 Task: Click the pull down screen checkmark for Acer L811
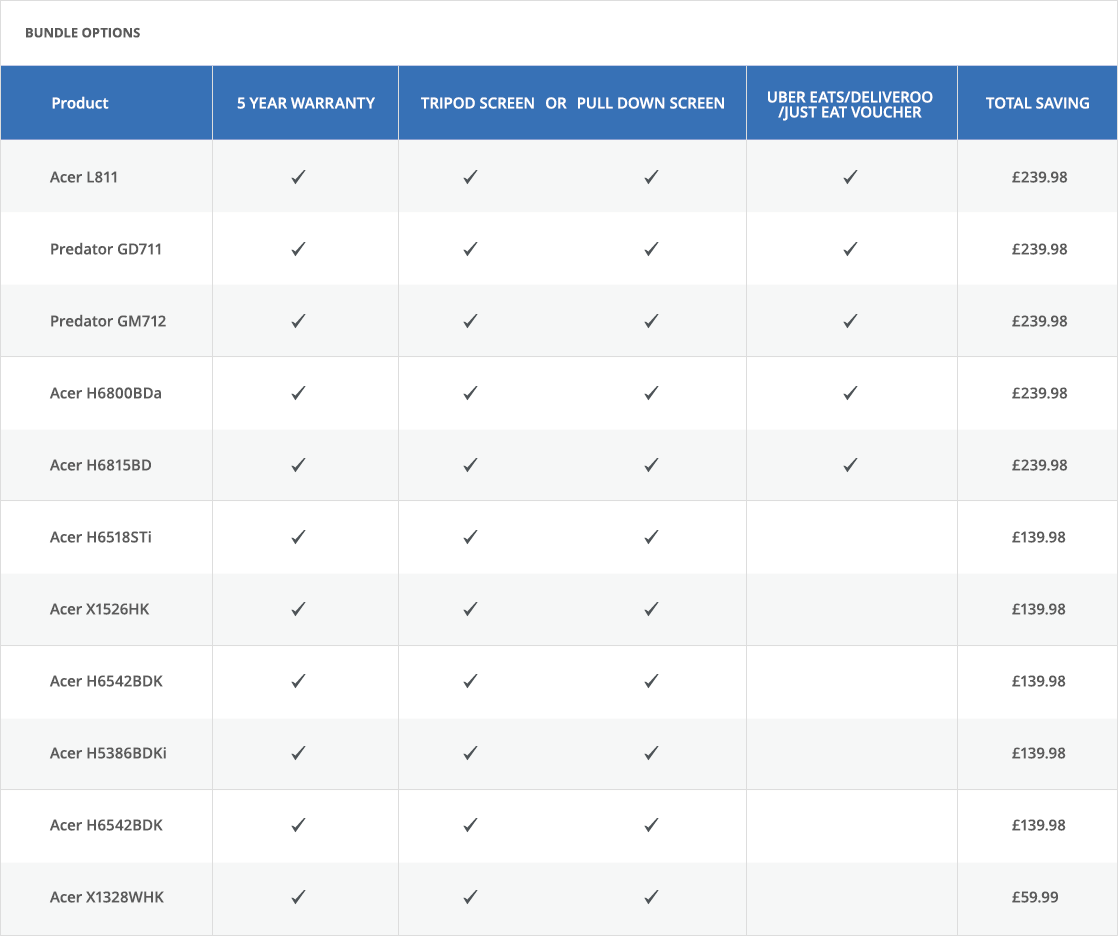click(x=651, y=177)
